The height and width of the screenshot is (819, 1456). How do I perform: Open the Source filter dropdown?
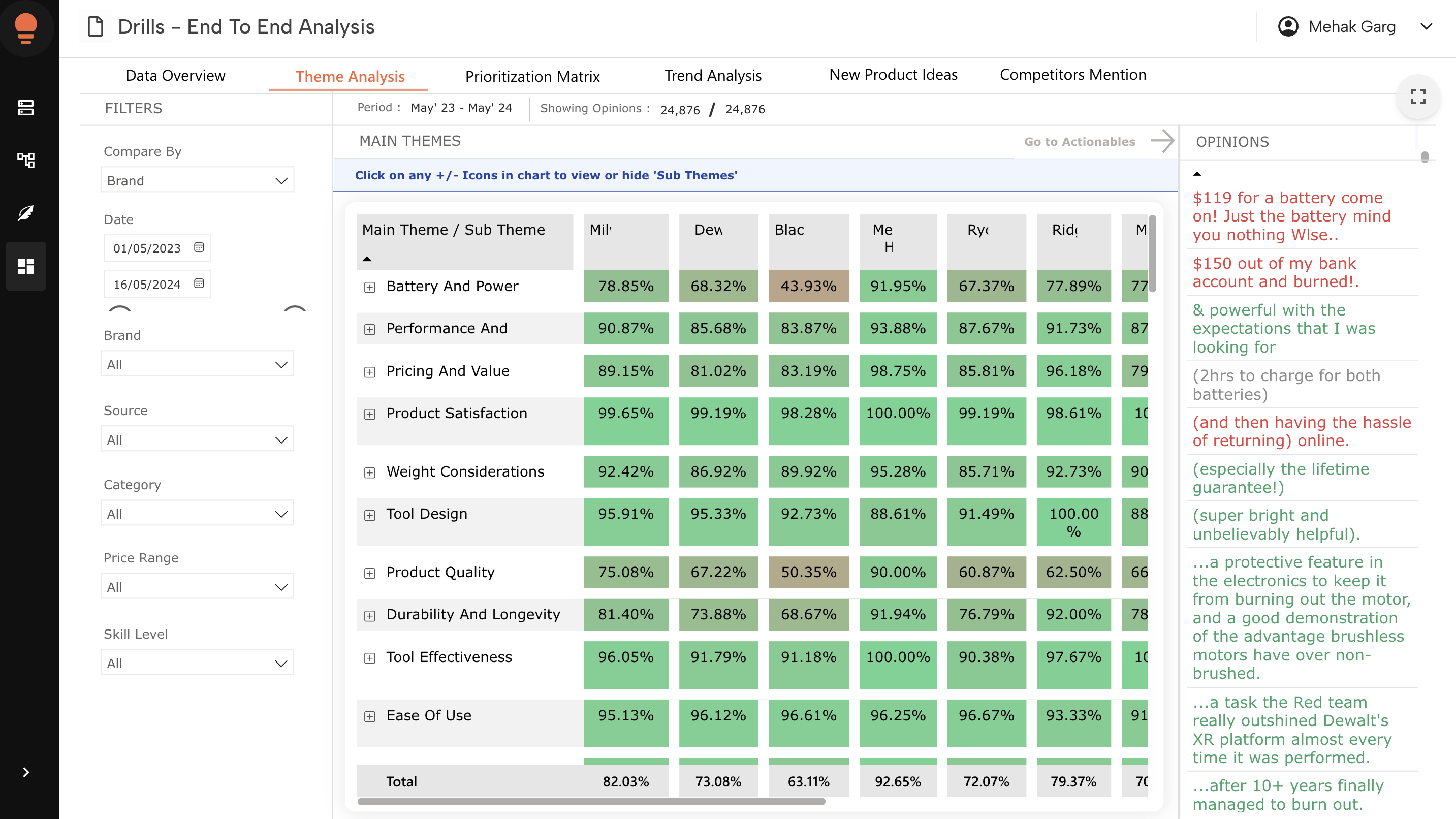pos(197,439)
